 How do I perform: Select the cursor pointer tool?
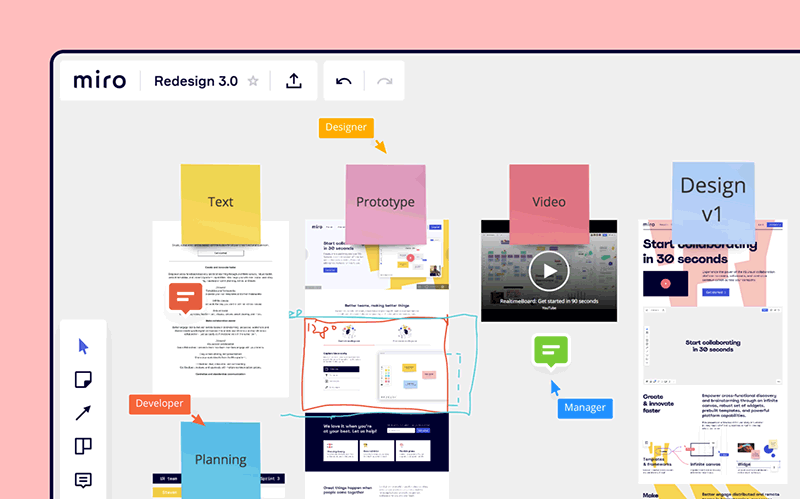pos(83,346)
